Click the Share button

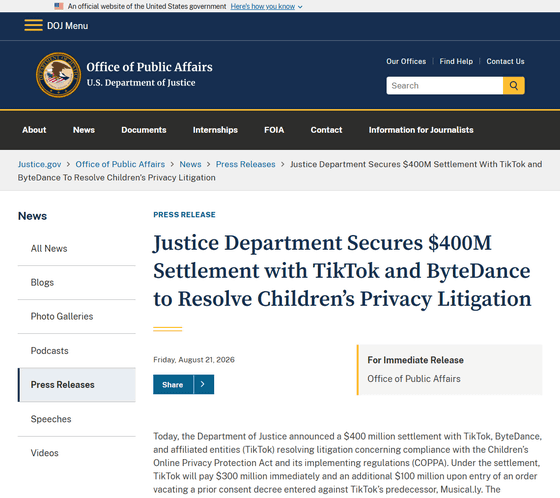click(173, 384)
